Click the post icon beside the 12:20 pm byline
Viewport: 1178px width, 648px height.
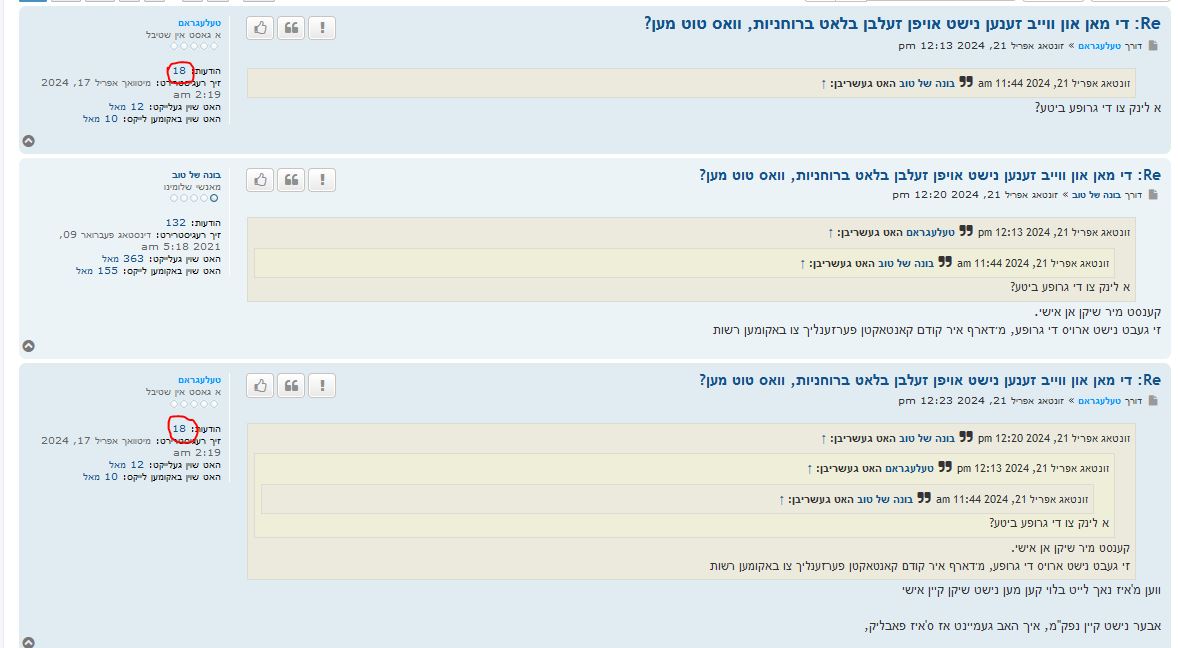pos(1153,195)
